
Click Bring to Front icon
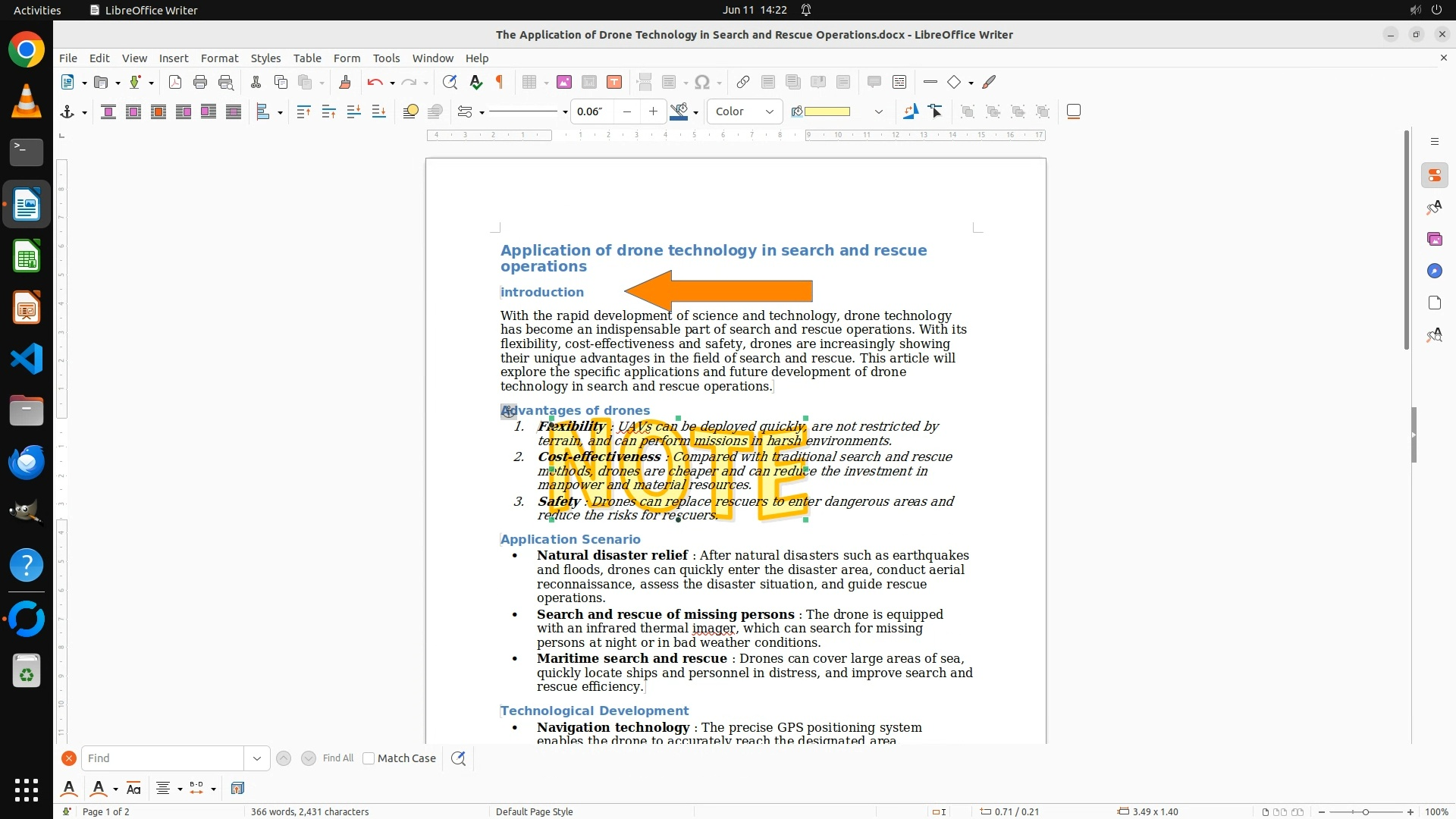pyautogui.click(x=303, y=112)
